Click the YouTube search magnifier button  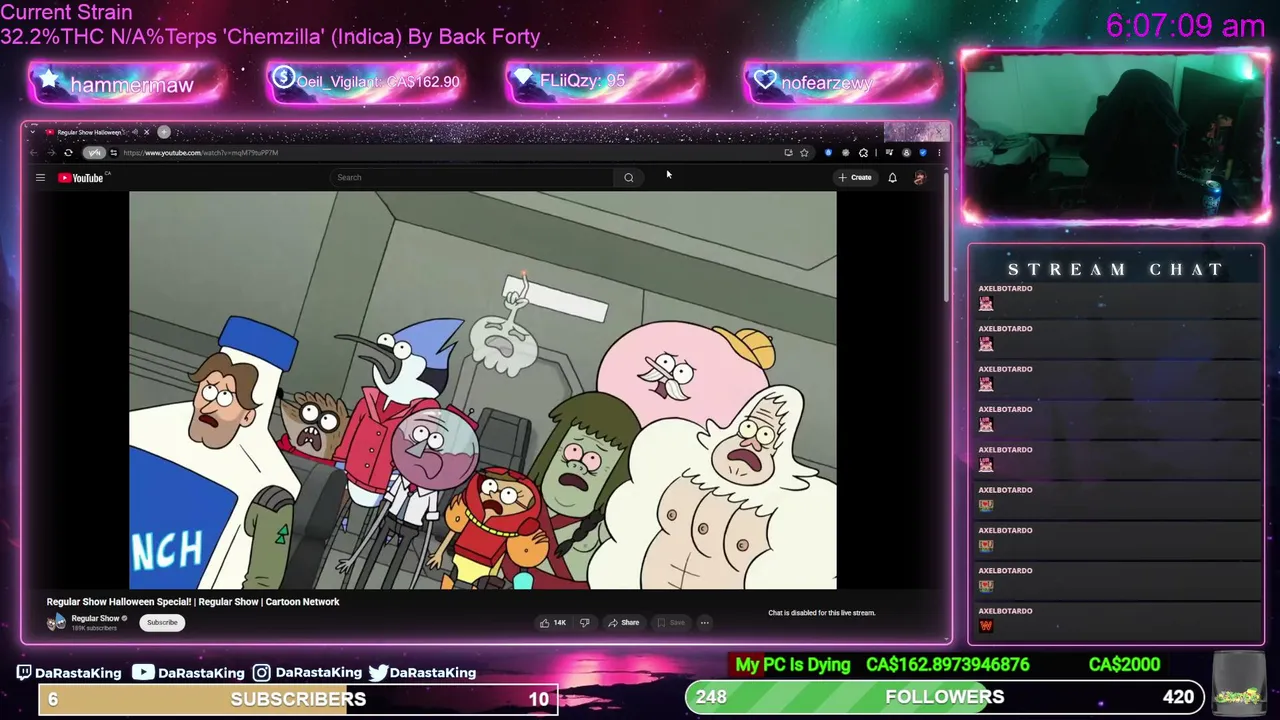[629, 178]
